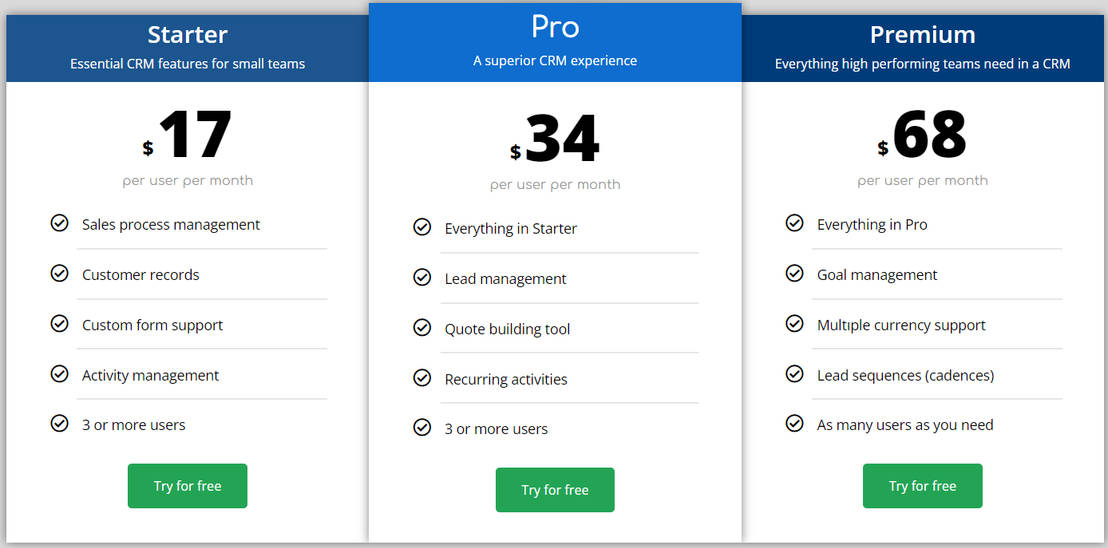Click checkmark icon beside Pro's 3 or more users
Image resolution: width=1108 pixels, height=548 pixels.
(x=422, y=427)
